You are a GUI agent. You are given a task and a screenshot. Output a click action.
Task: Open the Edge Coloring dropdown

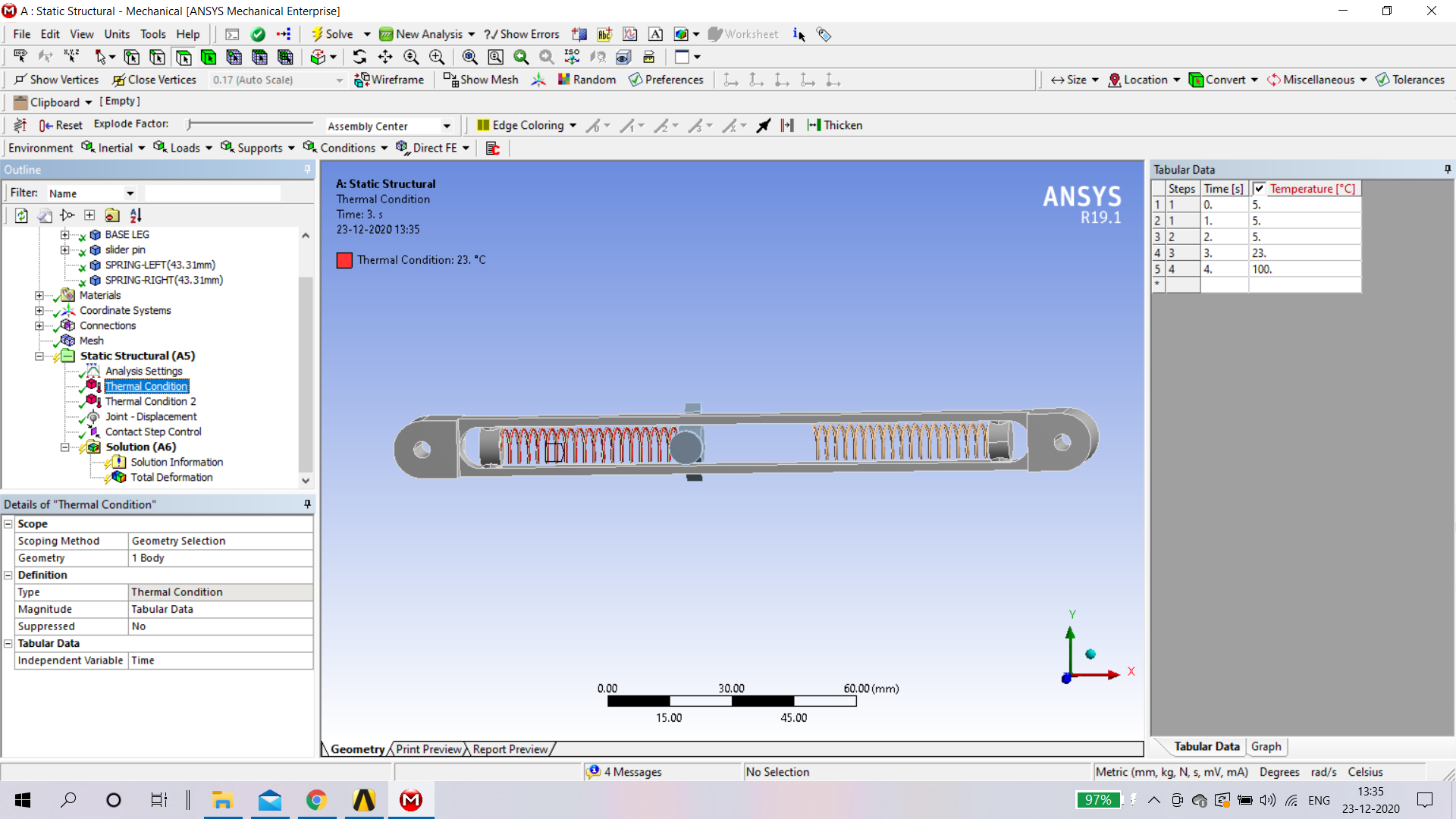tap(574, 125)
